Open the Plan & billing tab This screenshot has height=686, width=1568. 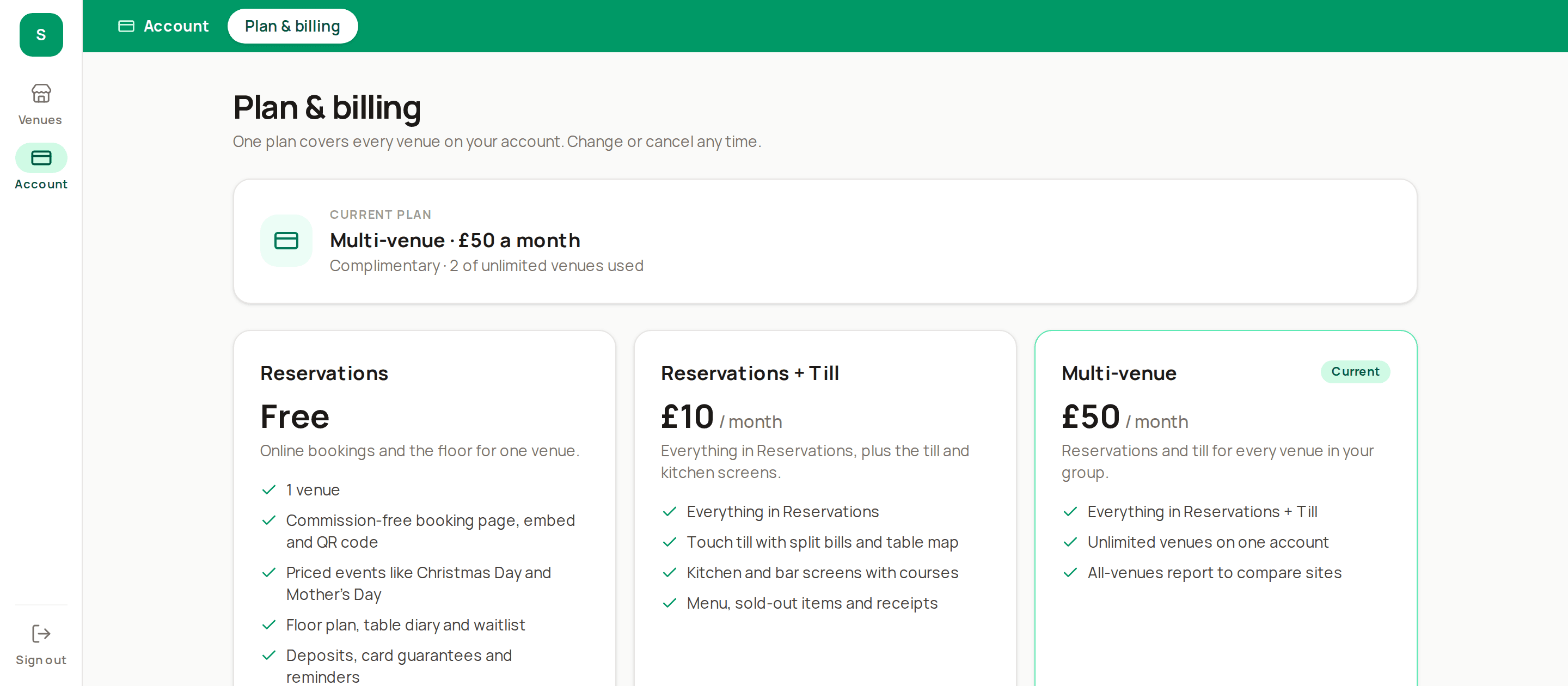click(292, 26)
